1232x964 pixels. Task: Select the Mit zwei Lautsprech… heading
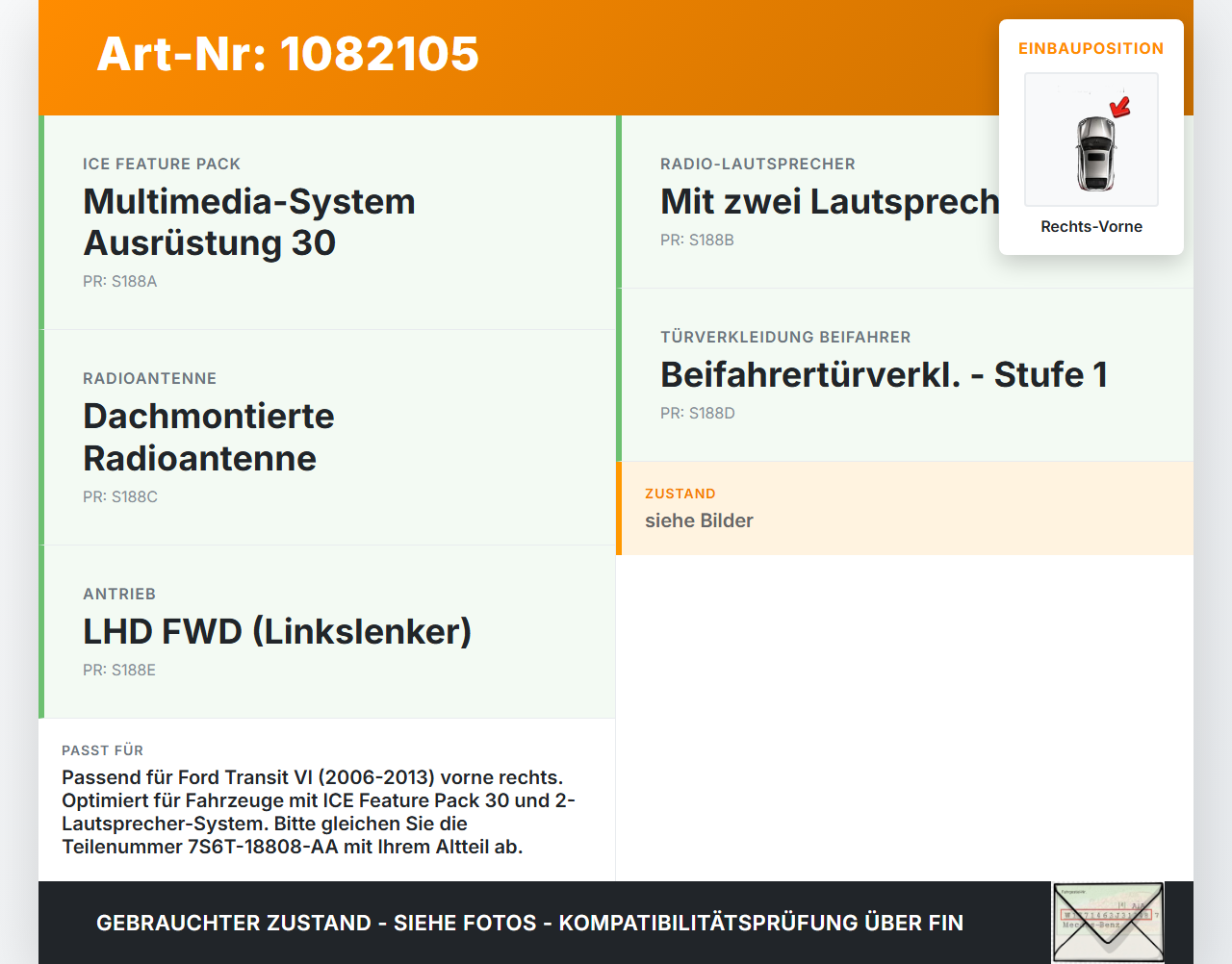(x=830, y=201)
